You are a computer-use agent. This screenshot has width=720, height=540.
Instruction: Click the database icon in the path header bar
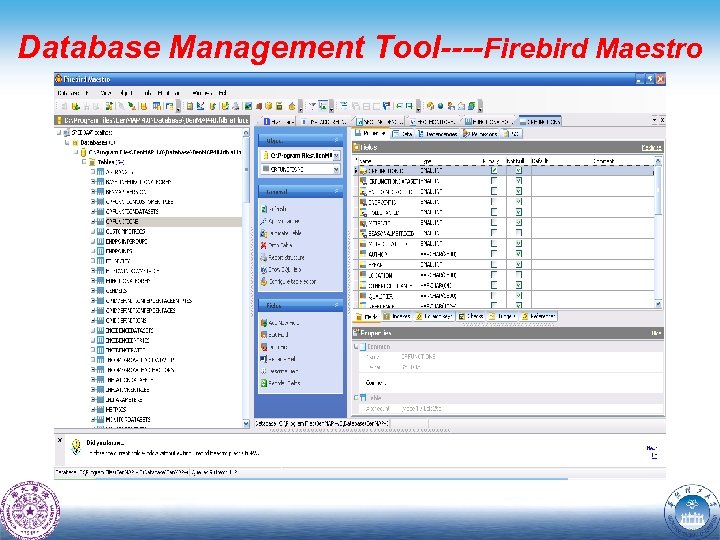[x=59, y=120]
